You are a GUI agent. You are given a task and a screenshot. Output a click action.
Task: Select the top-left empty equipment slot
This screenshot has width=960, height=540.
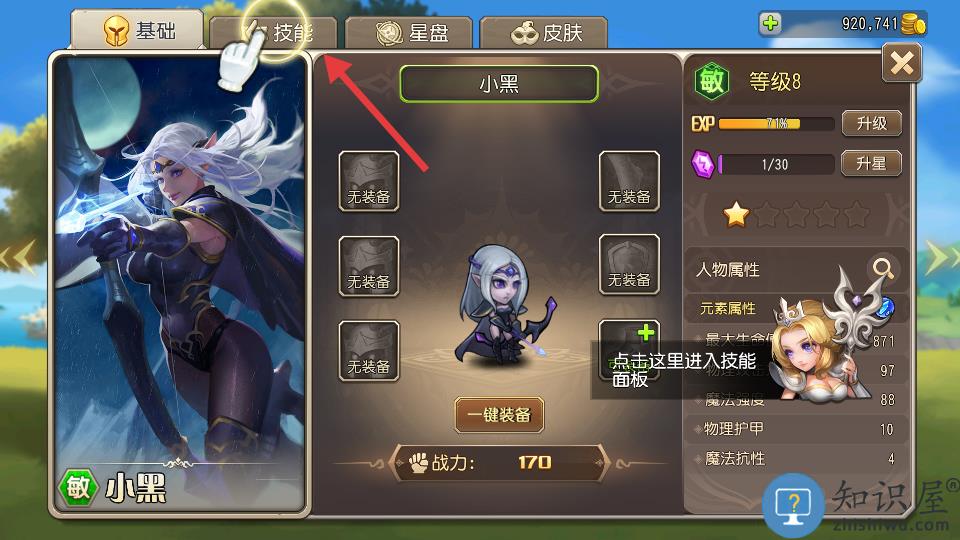(x=369, y=181)
